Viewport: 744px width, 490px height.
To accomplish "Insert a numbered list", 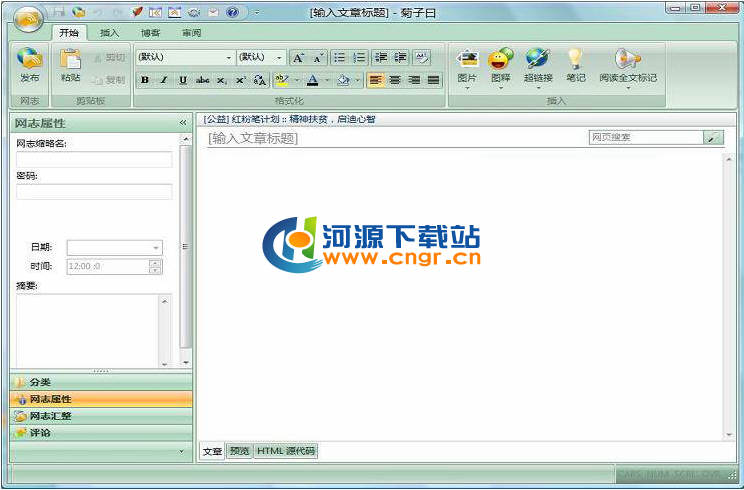I will pos(359,58).
